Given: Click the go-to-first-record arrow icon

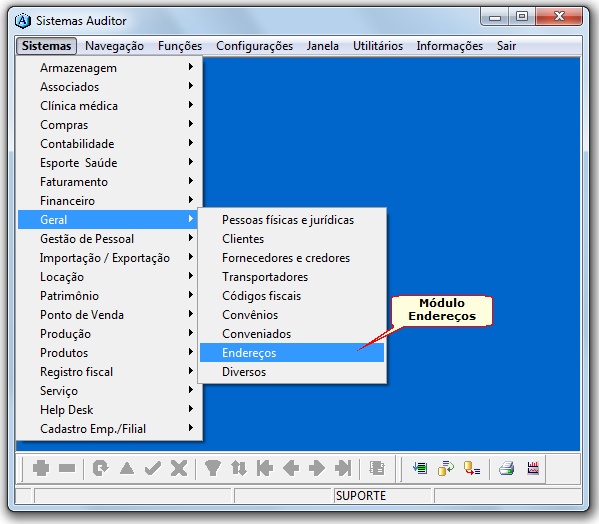Looking at the screenshot, I should (x=265, y=468).
